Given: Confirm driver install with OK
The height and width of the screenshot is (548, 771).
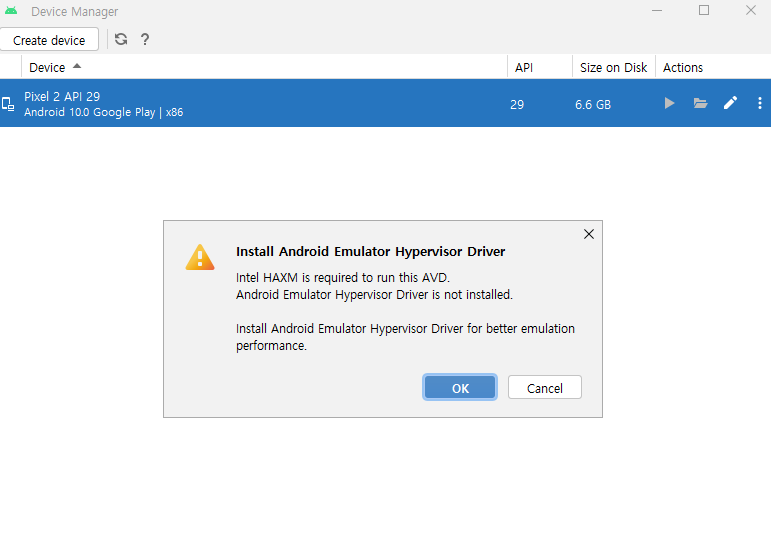Looking at the screenshot, I should point(460,388).
